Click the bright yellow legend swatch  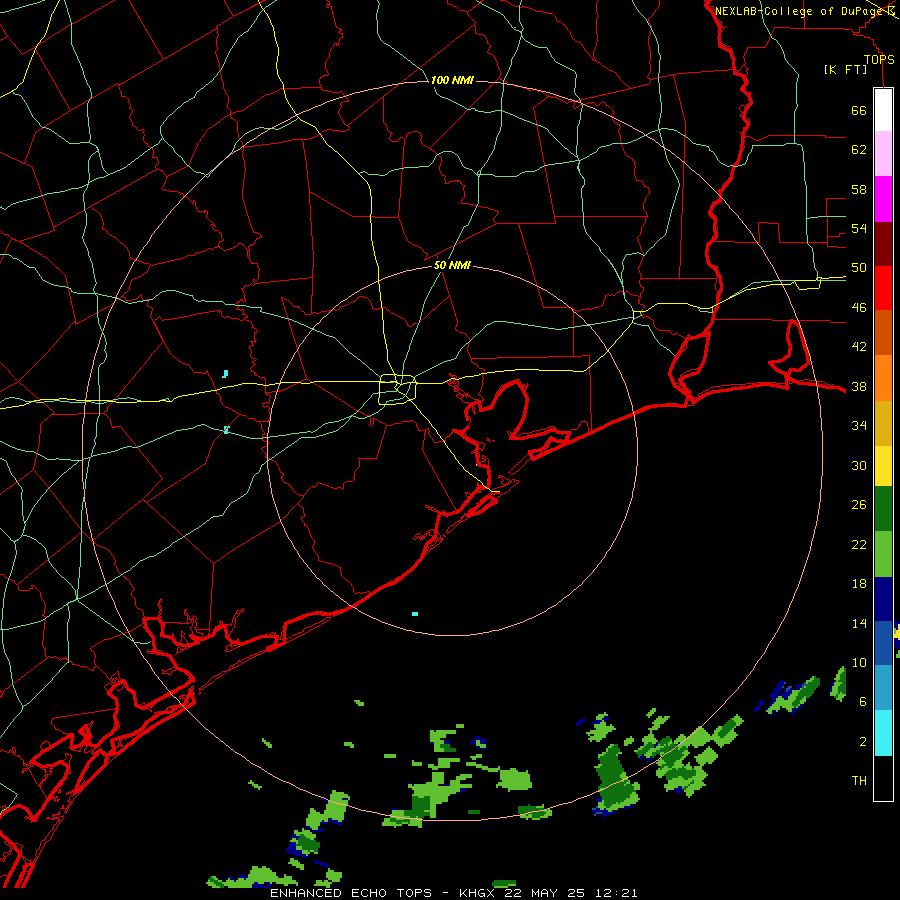coord(883,466)
